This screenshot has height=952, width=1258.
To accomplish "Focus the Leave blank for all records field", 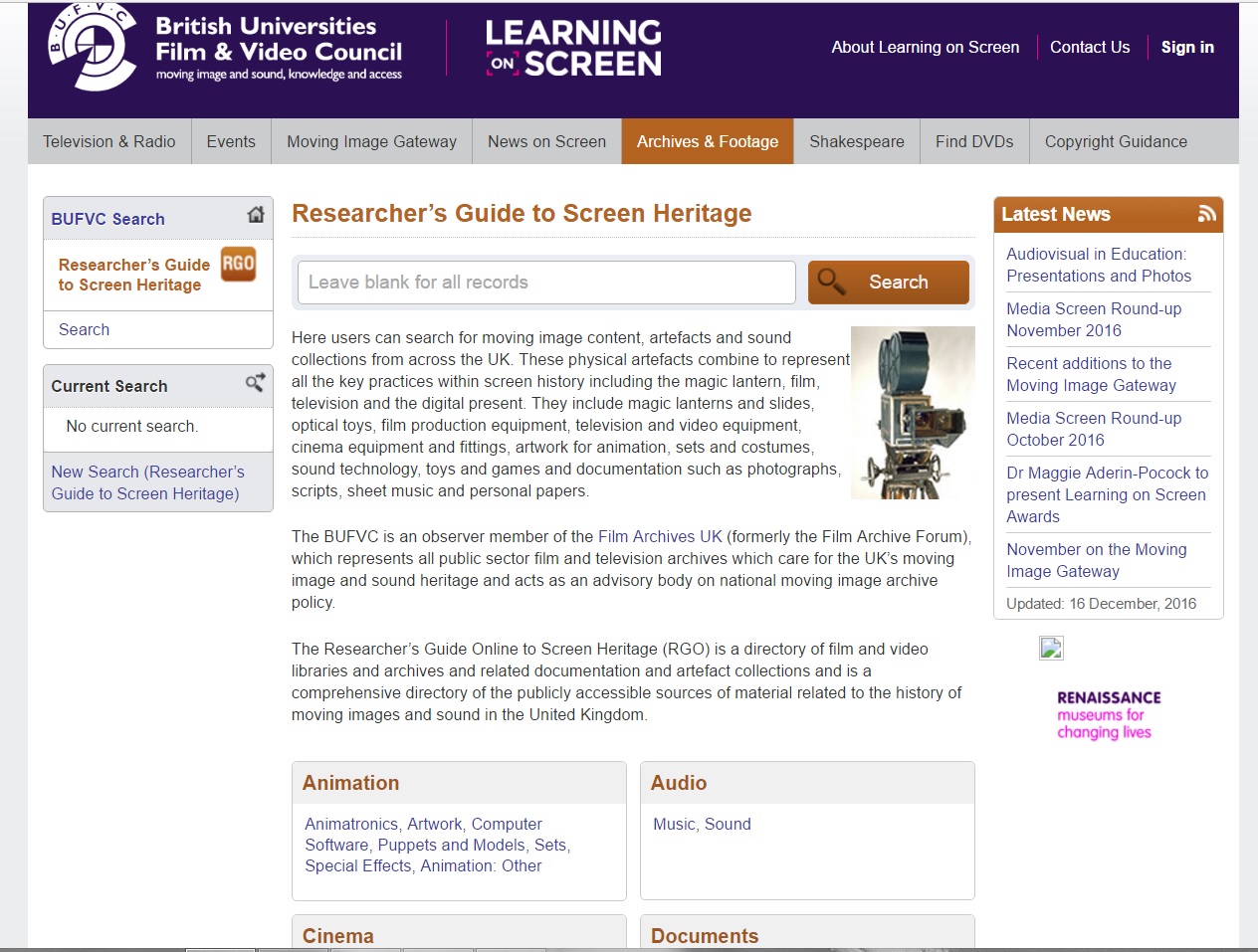I will coord(546,283).
